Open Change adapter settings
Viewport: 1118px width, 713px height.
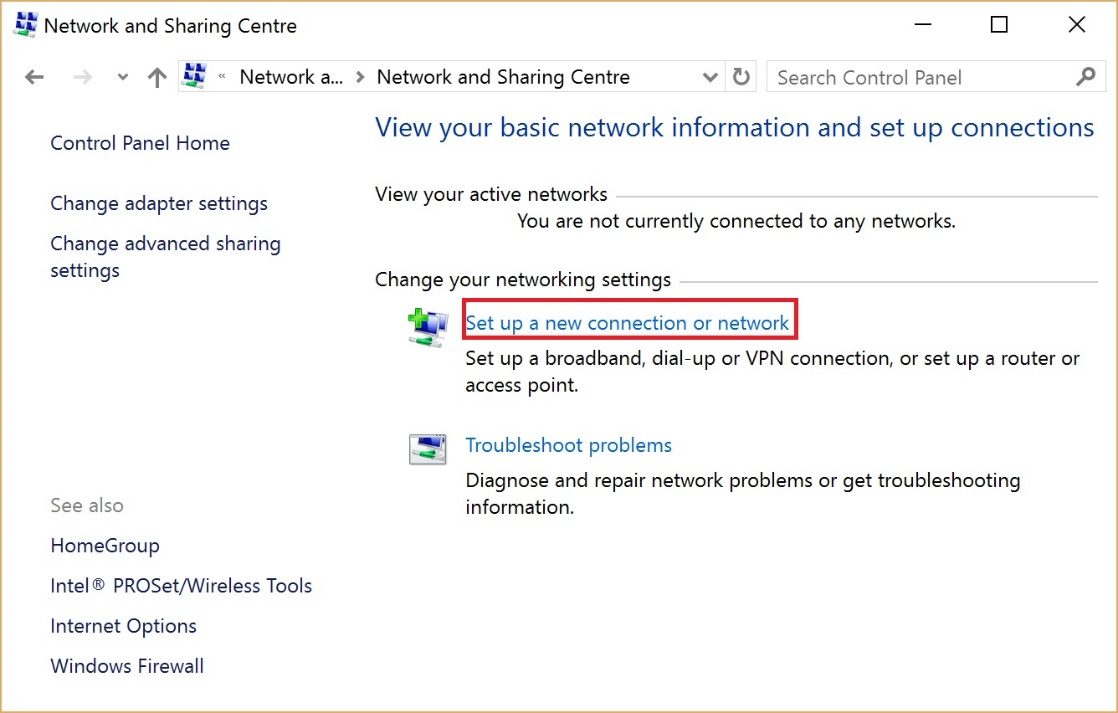[x=159, y=203]
